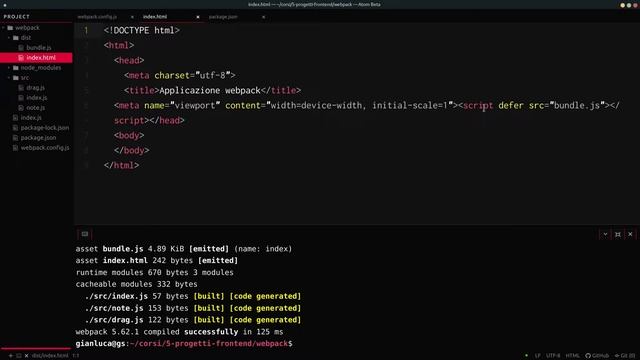Click the closing html tag

point(121,166)
